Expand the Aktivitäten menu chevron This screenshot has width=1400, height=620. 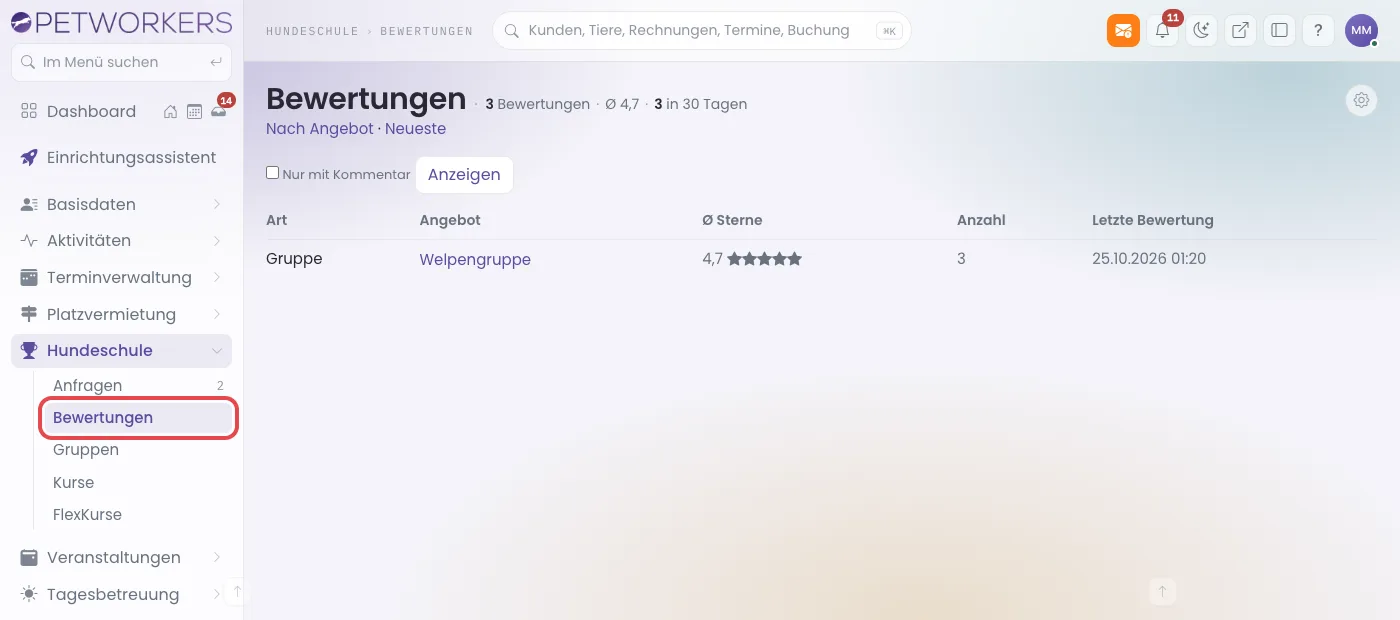pos(217,241)
